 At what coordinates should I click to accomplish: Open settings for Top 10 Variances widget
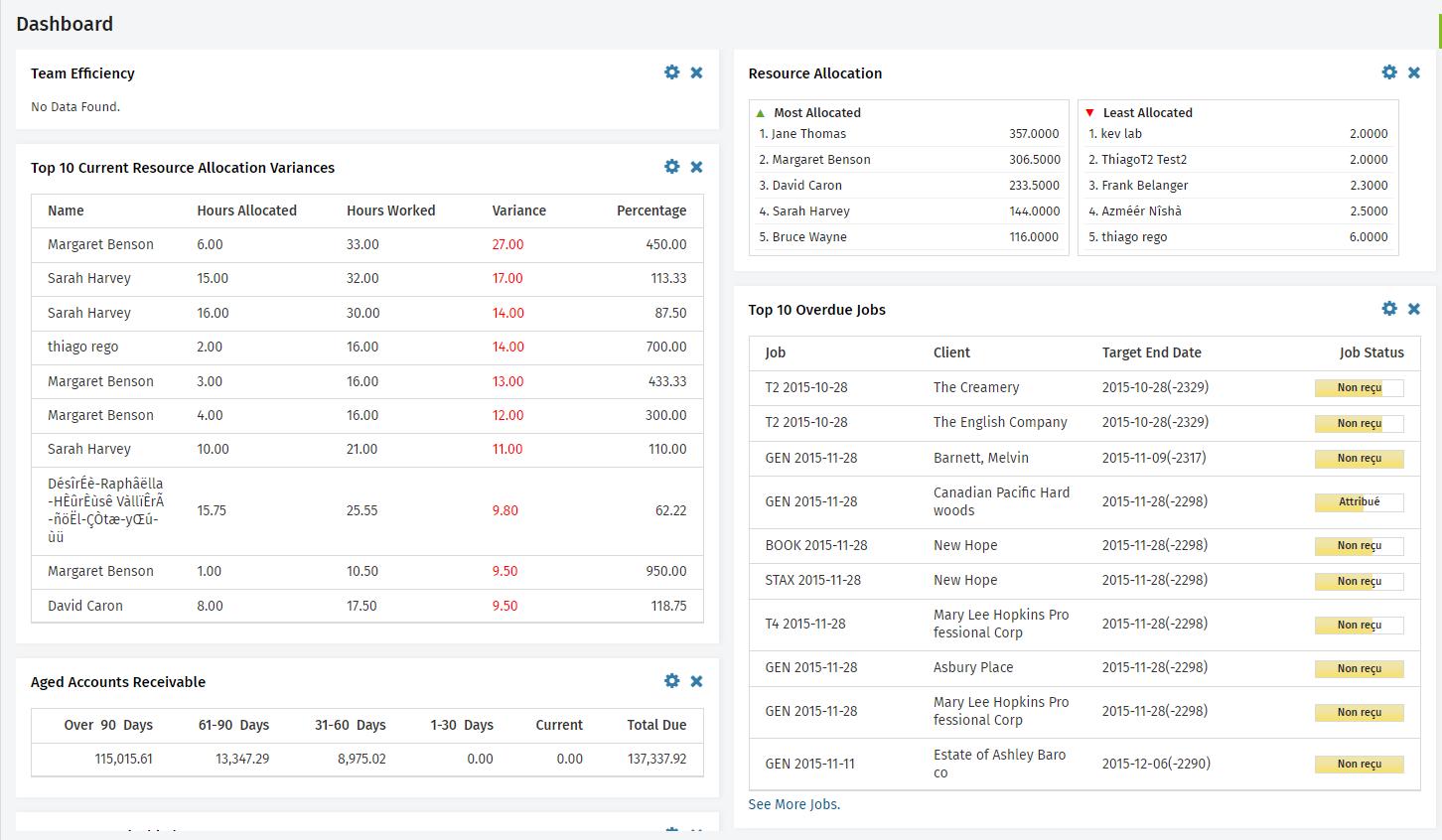point(672,167)
